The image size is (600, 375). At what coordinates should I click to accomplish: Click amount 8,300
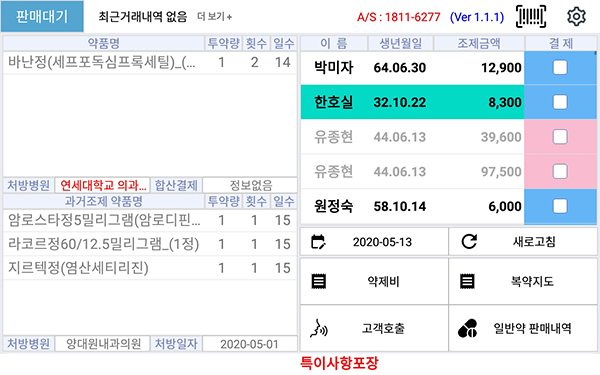coord(505,102)
